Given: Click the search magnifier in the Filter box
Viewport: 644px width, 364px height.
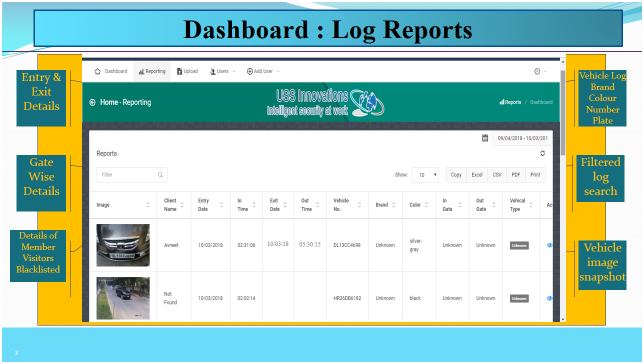Looking at the screenshot, I should coord(160,175).
